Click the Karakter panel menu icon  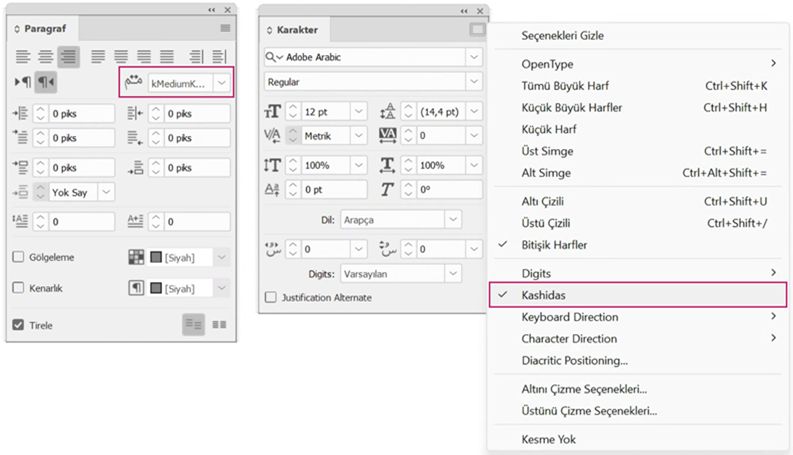point(477,30)
